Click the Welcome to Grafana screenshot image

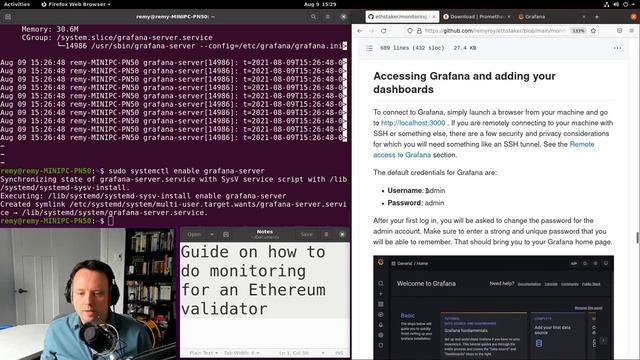click(493, 307)
